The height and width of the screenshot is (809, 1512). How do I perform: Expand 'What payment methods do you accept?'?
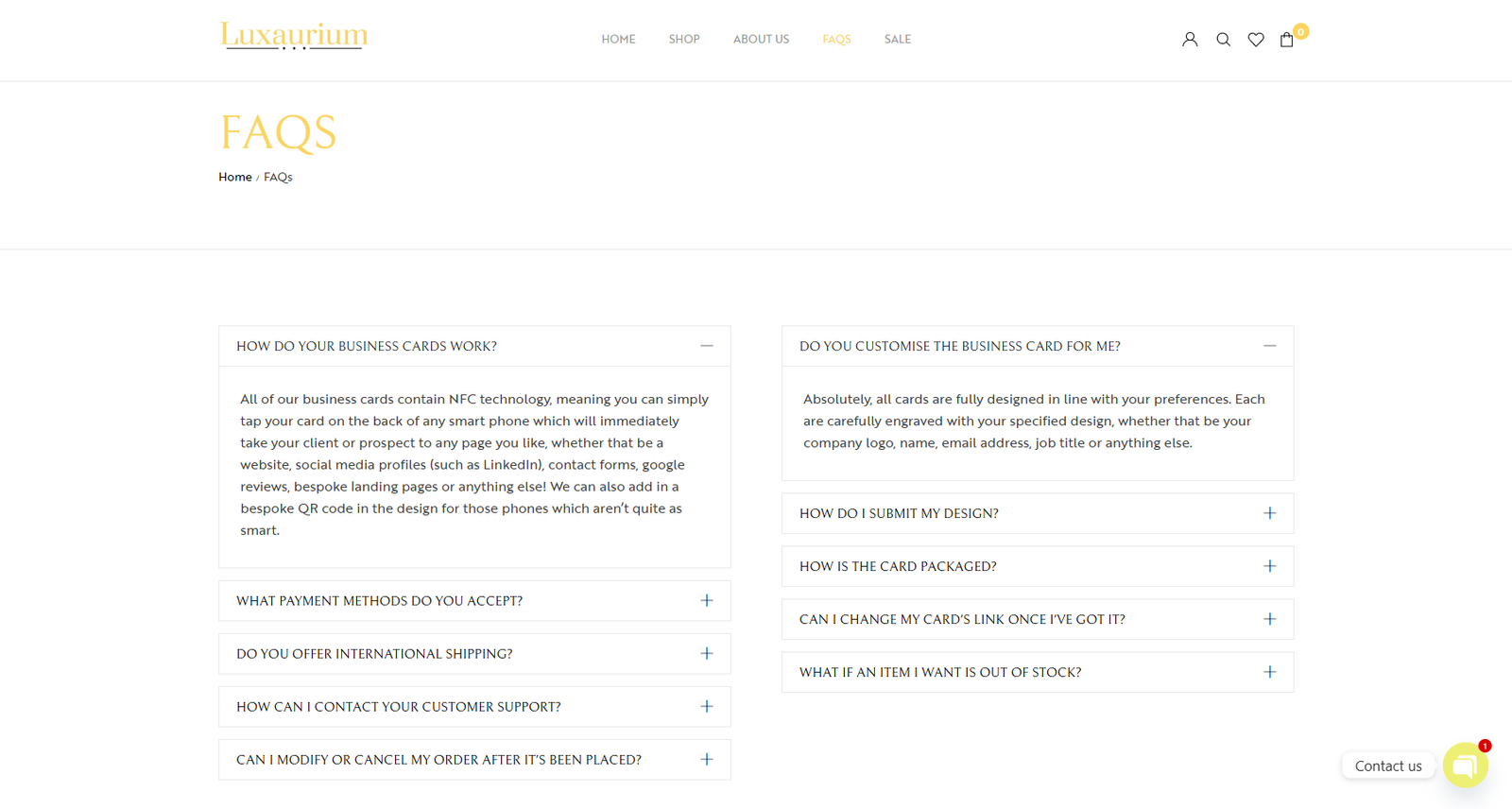[474, 601]
